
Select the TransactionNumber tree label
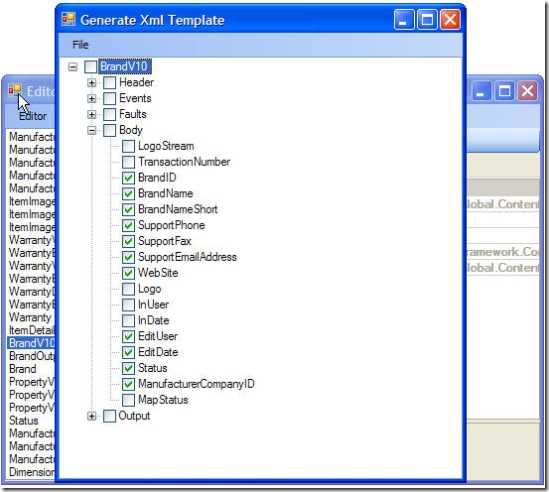(x=184, y=162)
